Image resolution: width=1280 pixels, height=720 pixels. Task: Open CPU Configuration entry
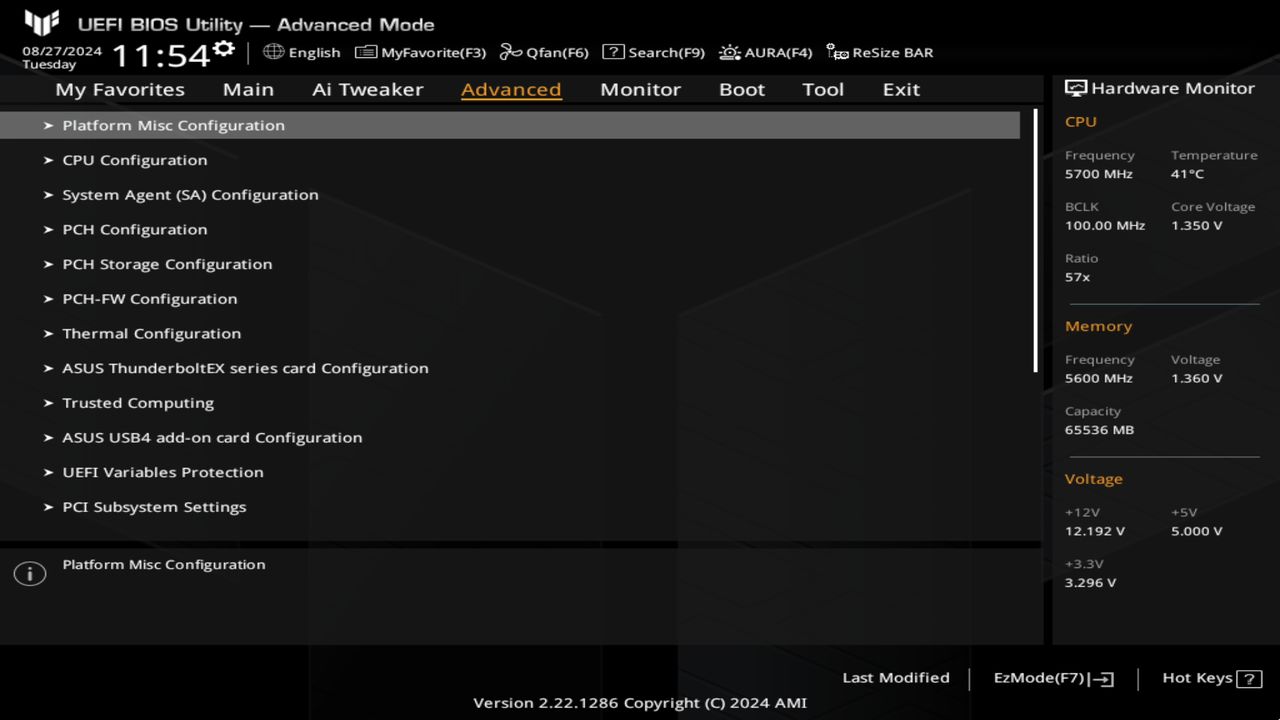coord(135,160)
